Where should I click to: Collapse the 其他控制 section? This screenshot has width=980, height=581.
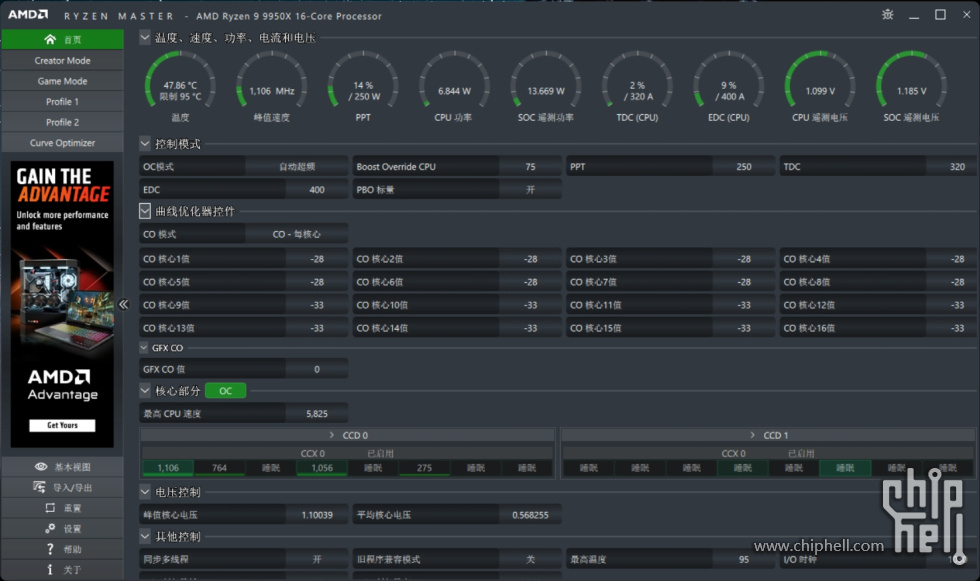tap(145, 537)
